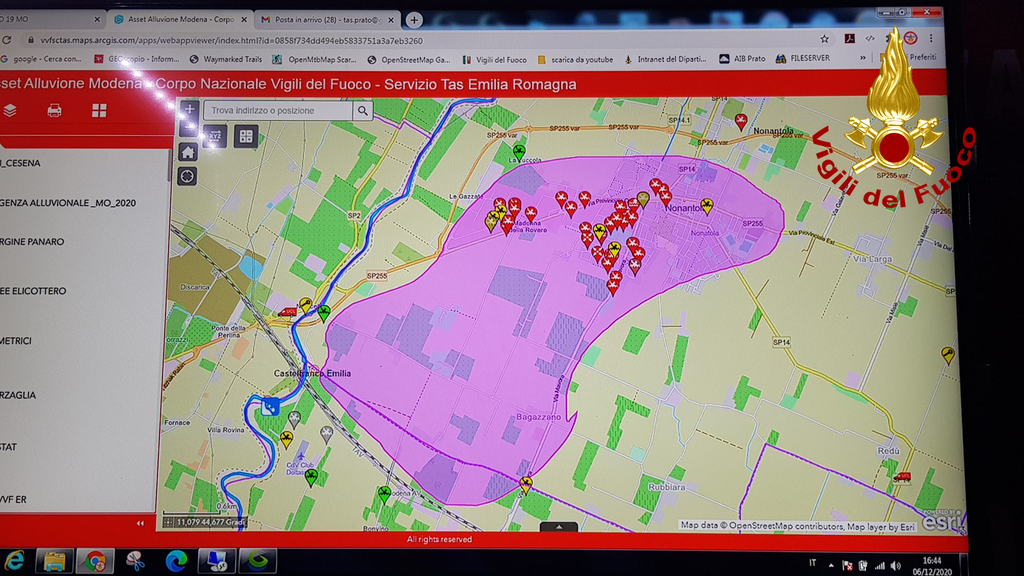
Task: Activate the my location target button
Action: pyautogui.click(x=187, y=176)
